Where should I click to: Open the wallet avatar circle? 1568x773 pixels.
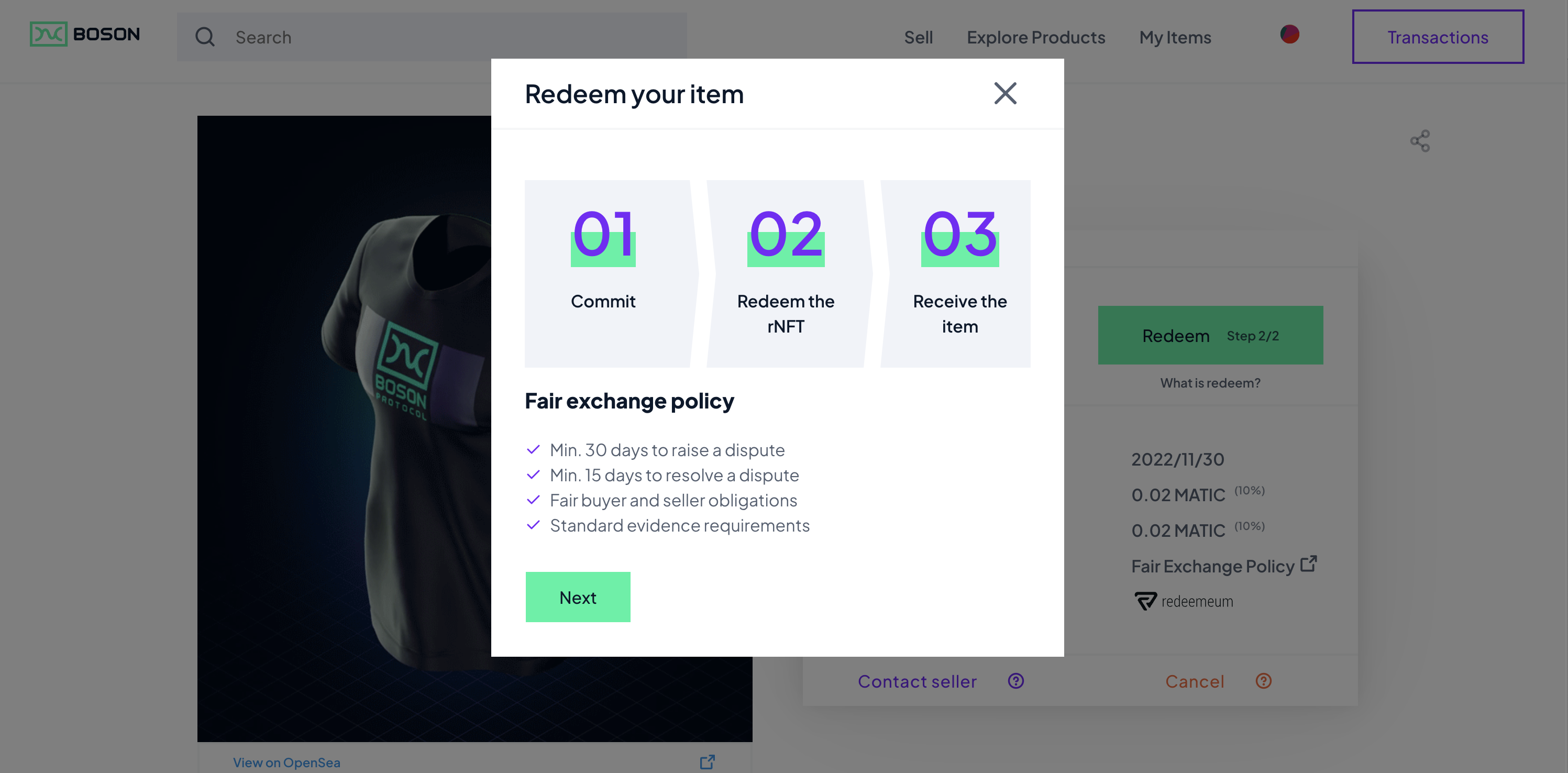[1289, 35]
